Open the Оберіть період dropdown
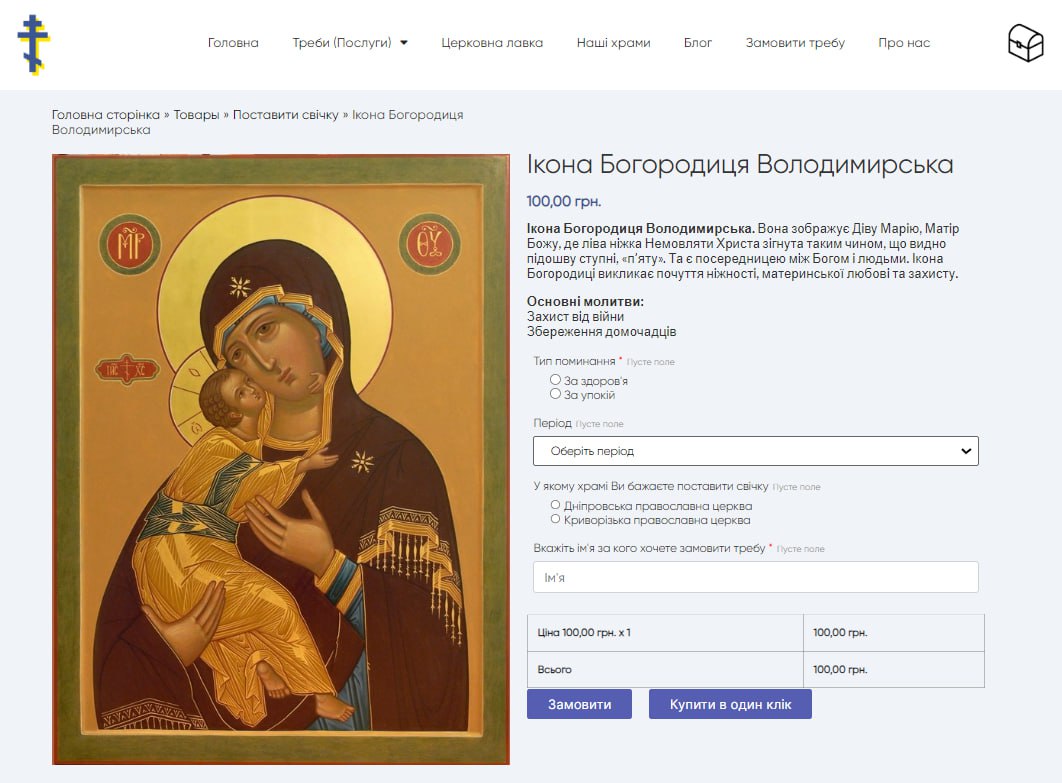Screen dimensions: 1062x783 [x=755, y=451]
